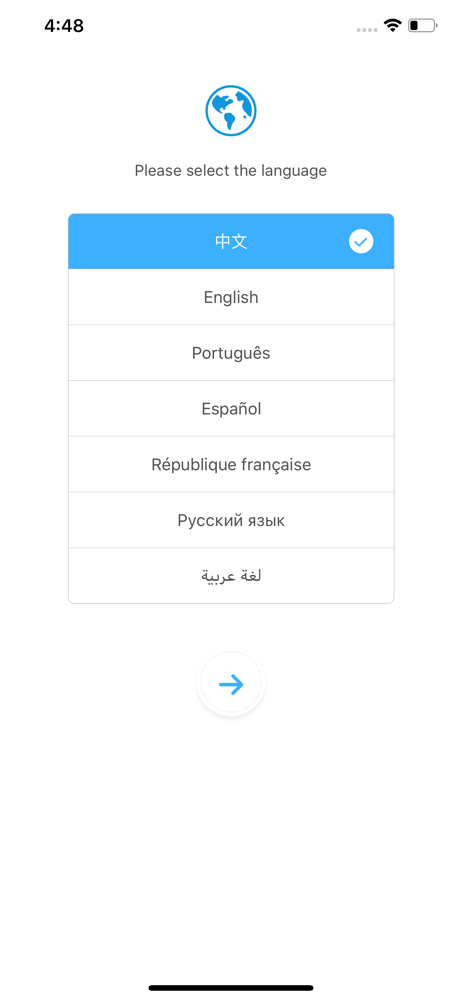Screen dimensions: 462x1000
Task: Pick Español from the language list
Action: point(231,409)
